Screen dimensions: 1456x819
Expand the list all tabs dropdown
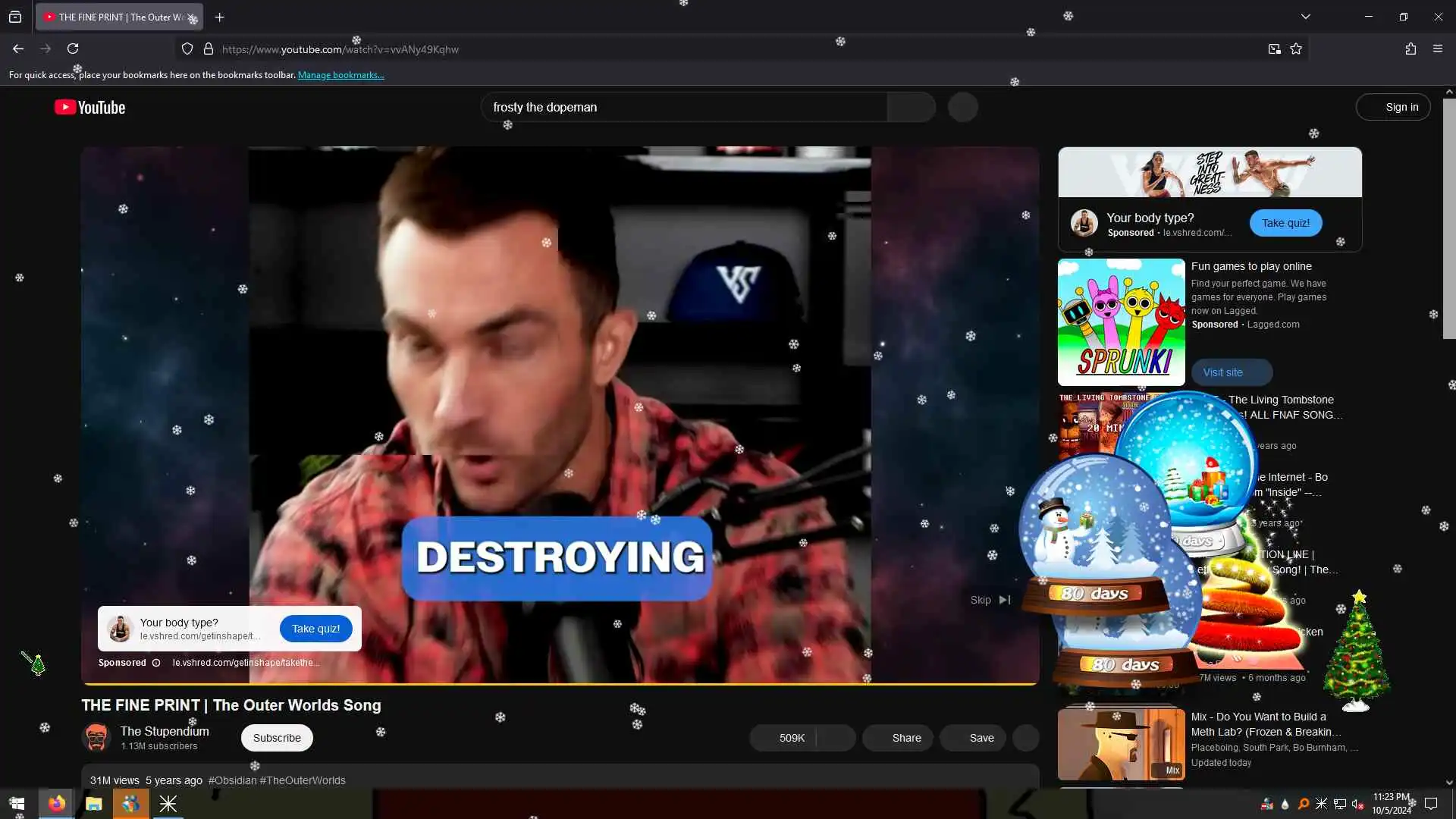point(1306,17)
